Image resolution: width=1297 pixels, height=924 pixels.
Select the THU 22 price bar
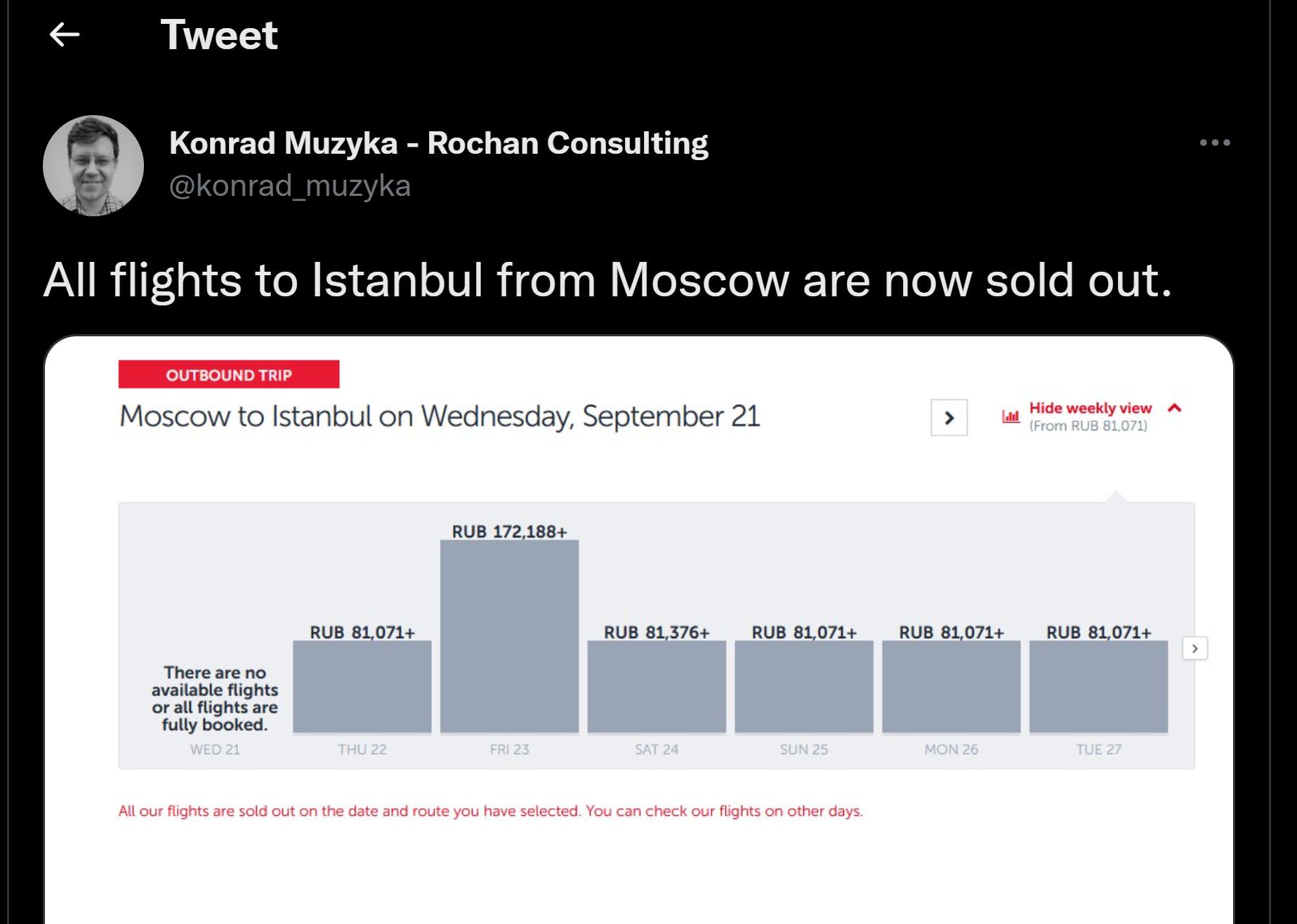click(x=362, y=687)
